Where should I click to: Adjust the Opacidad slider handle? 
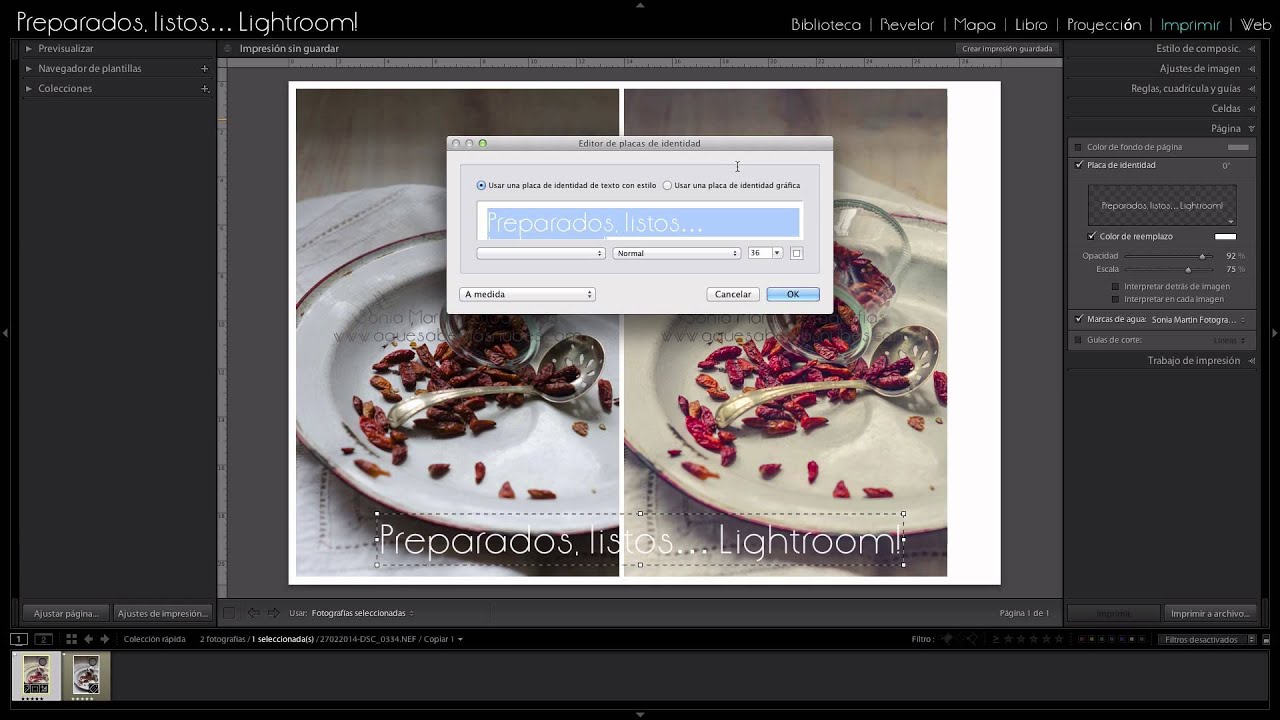(1202, 256)
